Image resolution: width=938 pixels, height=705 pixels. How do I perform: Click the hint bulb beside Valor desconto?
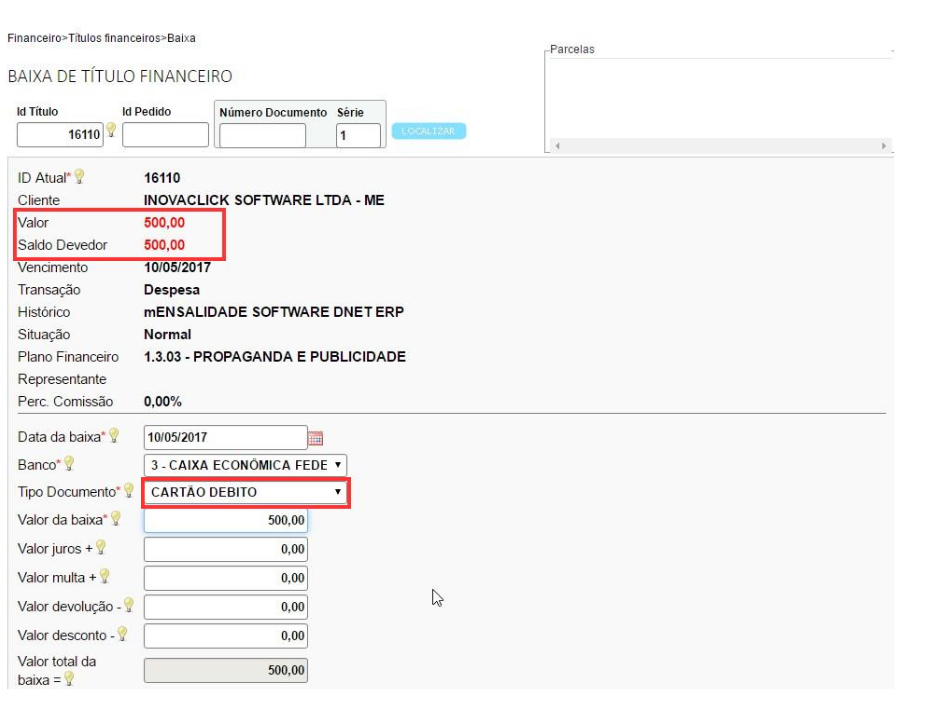[122, 633]
